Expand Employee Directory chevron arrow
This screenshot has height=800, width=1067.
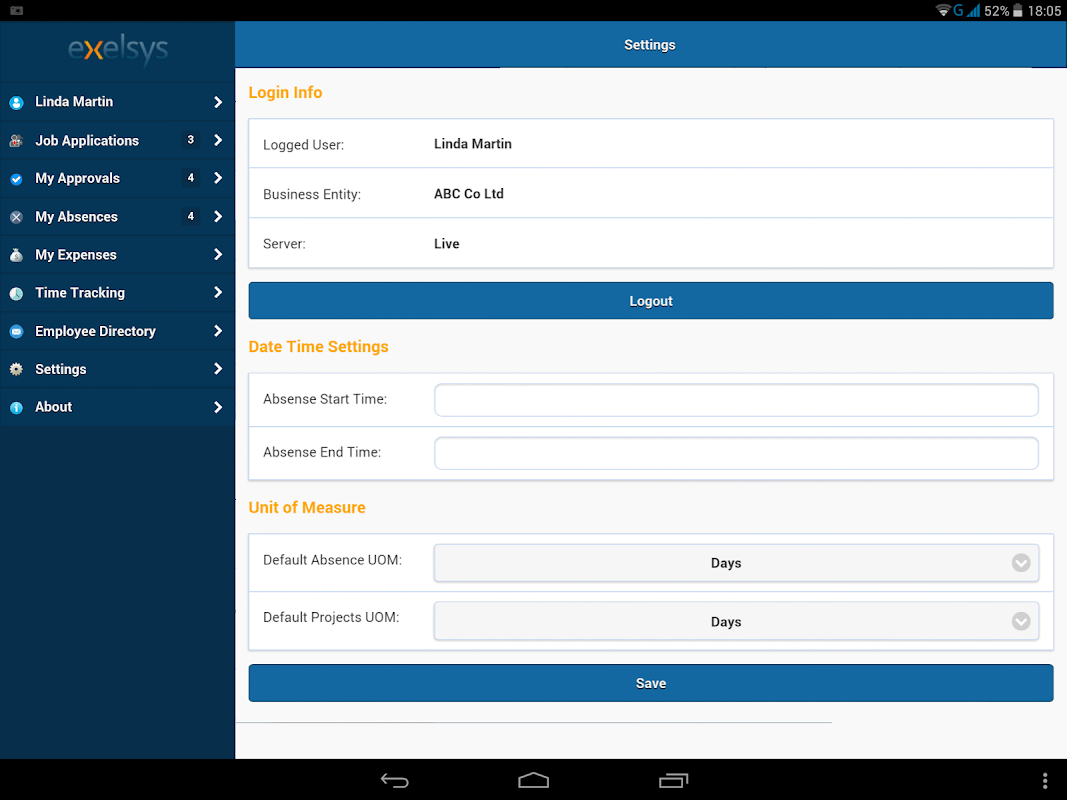coord(218,331)
